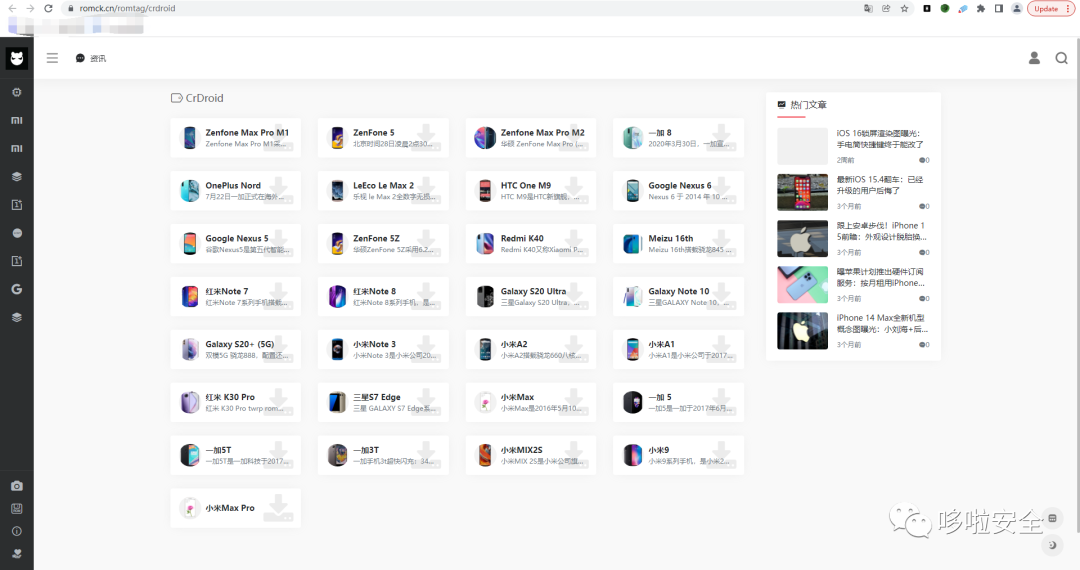This screenshot has width=1080, height=570.
Task: Select the 红米Note 7 entry
Action: coord(236,297)
